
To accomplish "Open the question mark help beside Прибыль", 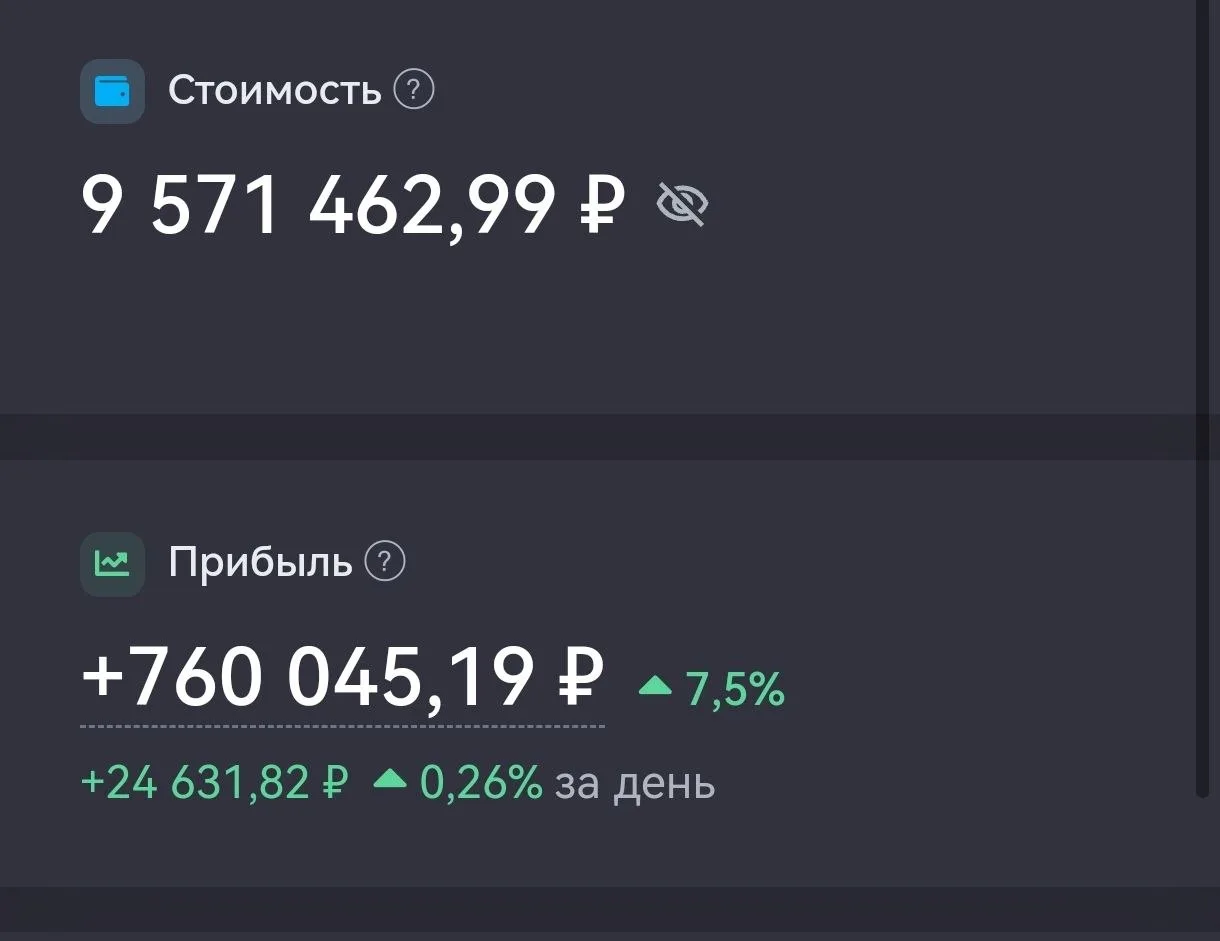I will click(385, 562).
